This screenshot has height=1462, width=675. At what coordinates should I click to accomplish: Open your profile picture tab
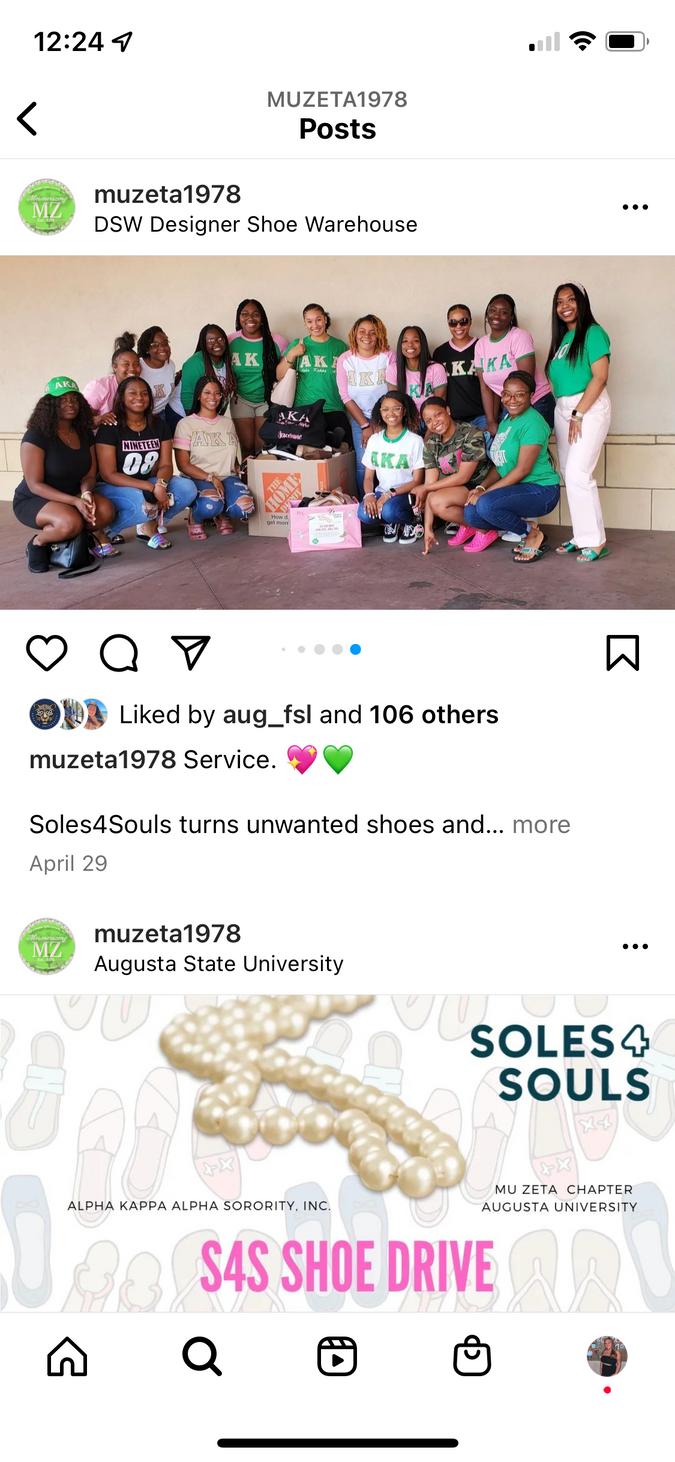tap(606, 1357)
